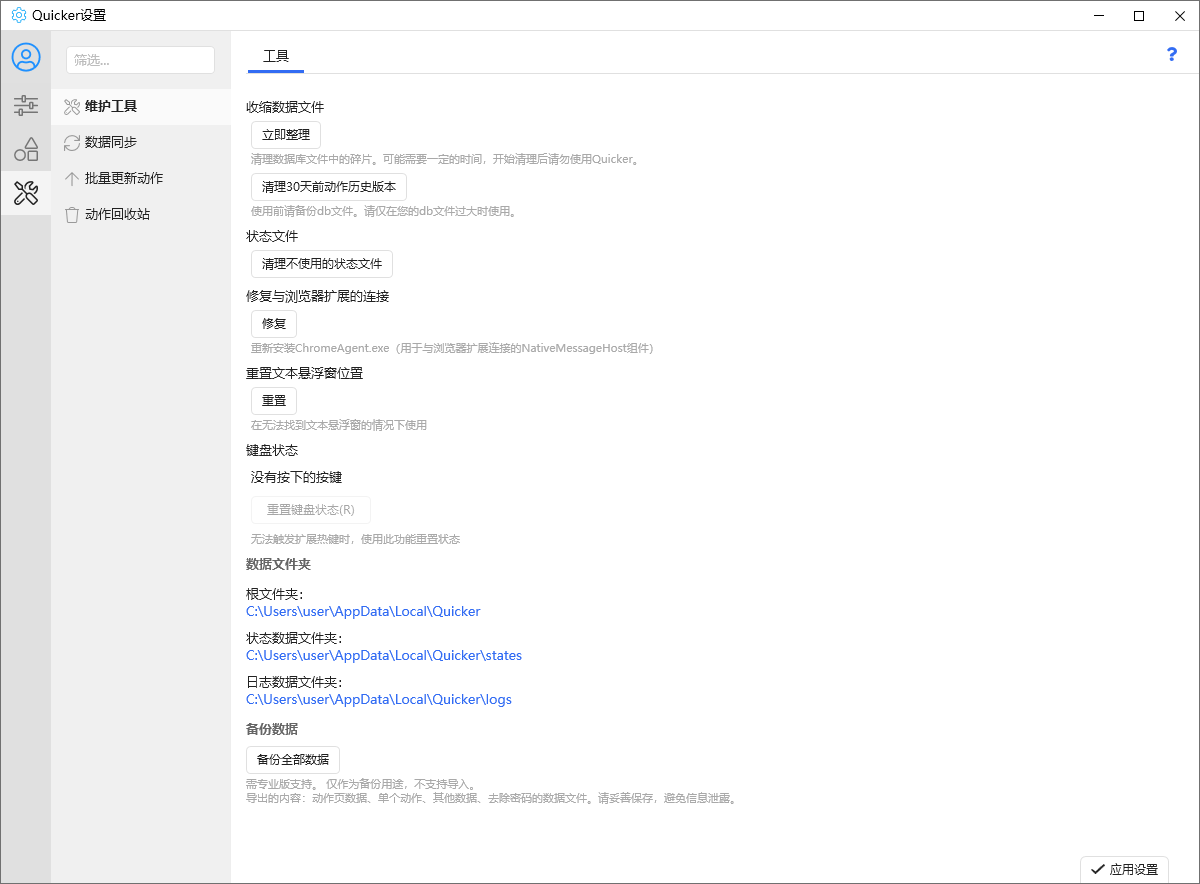Viewport: 1200px width, 884px height.
Task: Click the 筛选 filter input box
Action: [140, 60]
